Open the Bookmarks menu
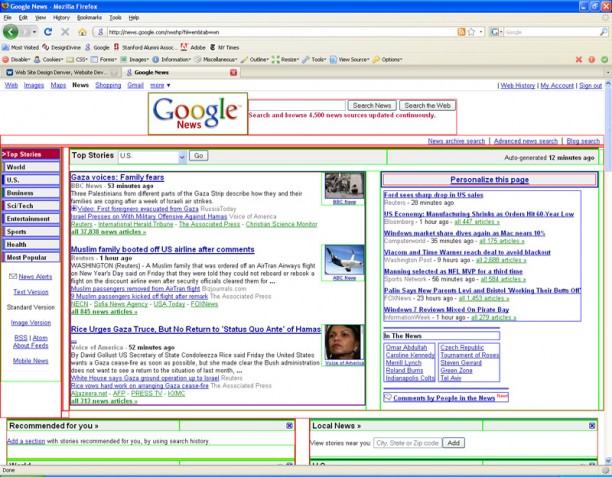This screenshot has width=612, height=477. 89,18
